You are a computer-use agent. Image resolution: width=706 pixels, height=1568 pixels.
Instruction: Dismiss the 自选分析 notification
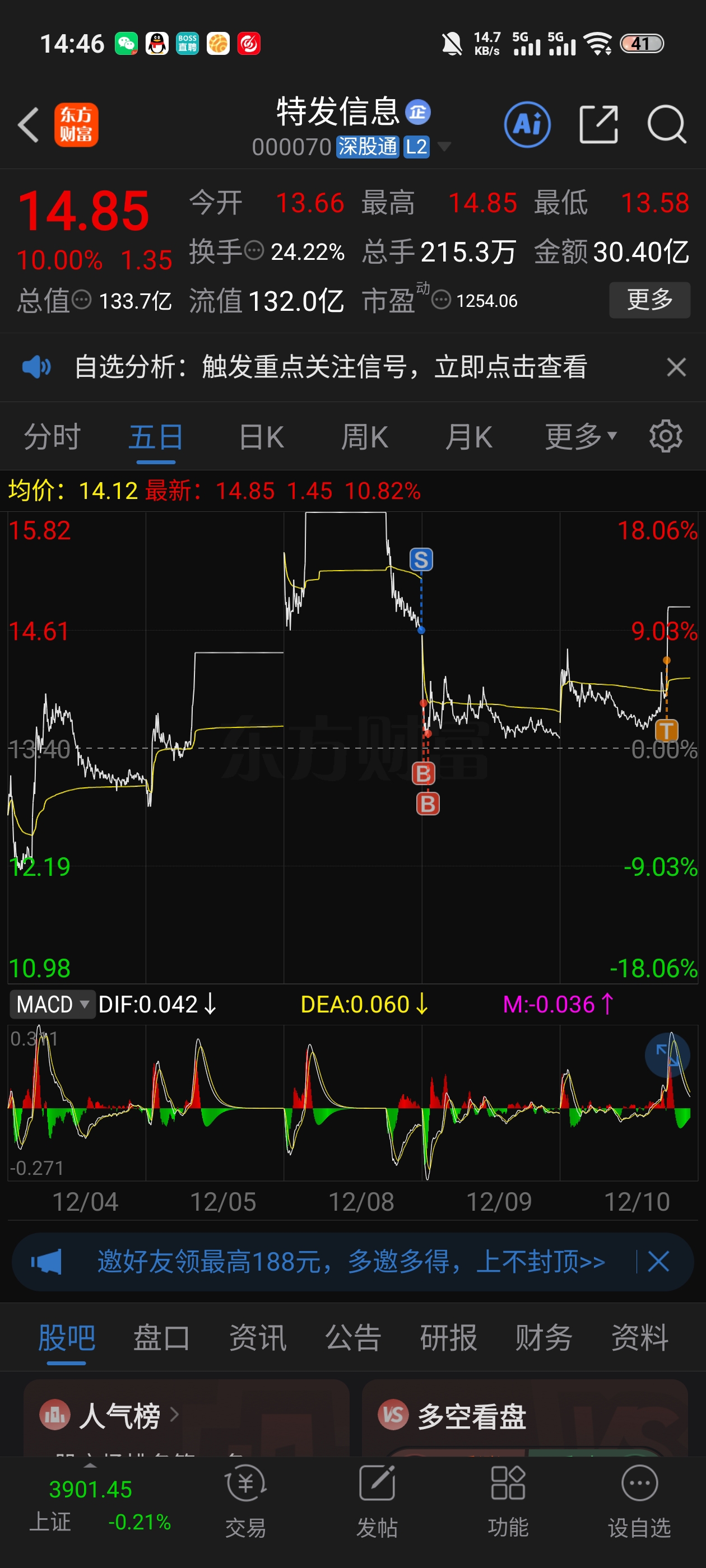pyautogui.click(x=676, y=367)
